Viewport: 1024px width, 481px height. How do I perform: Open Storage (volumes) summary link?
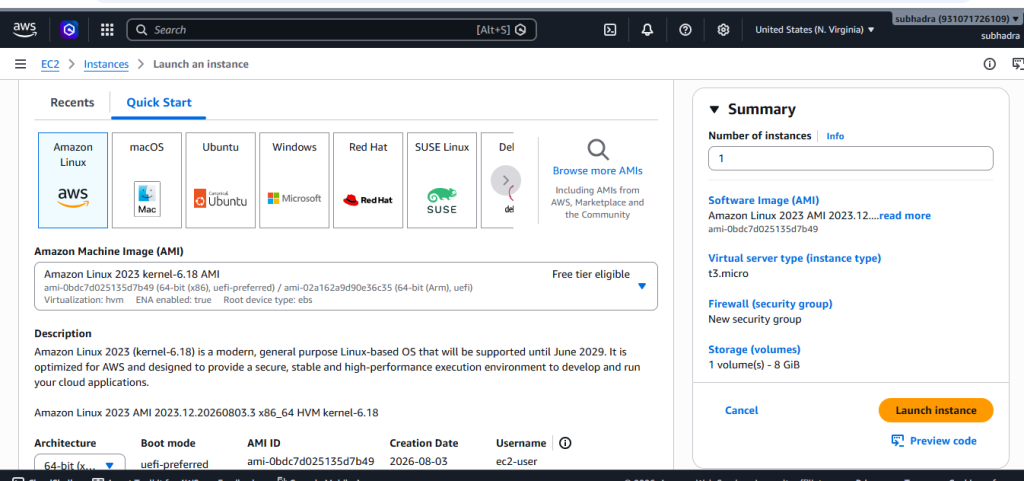[x=754, y=349]
